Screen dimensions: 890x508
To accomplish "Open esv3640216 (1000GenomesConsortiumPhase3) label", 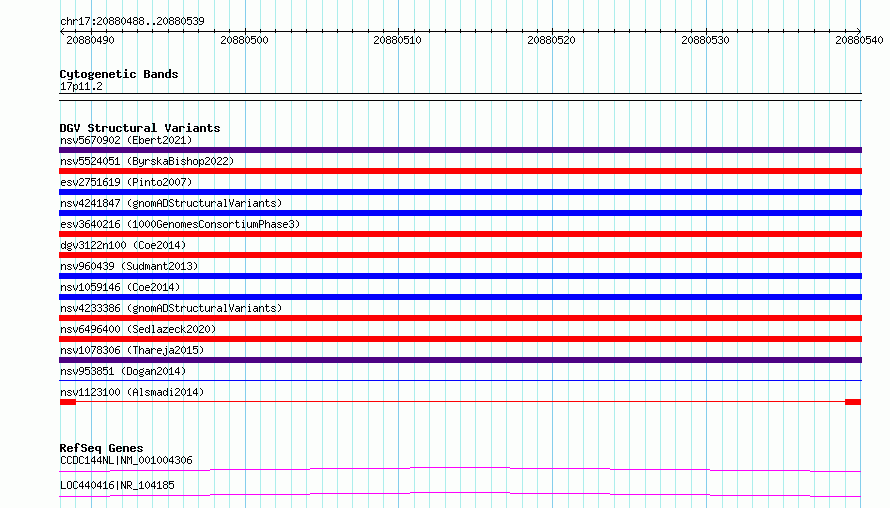I will click(x=180, y=224).
